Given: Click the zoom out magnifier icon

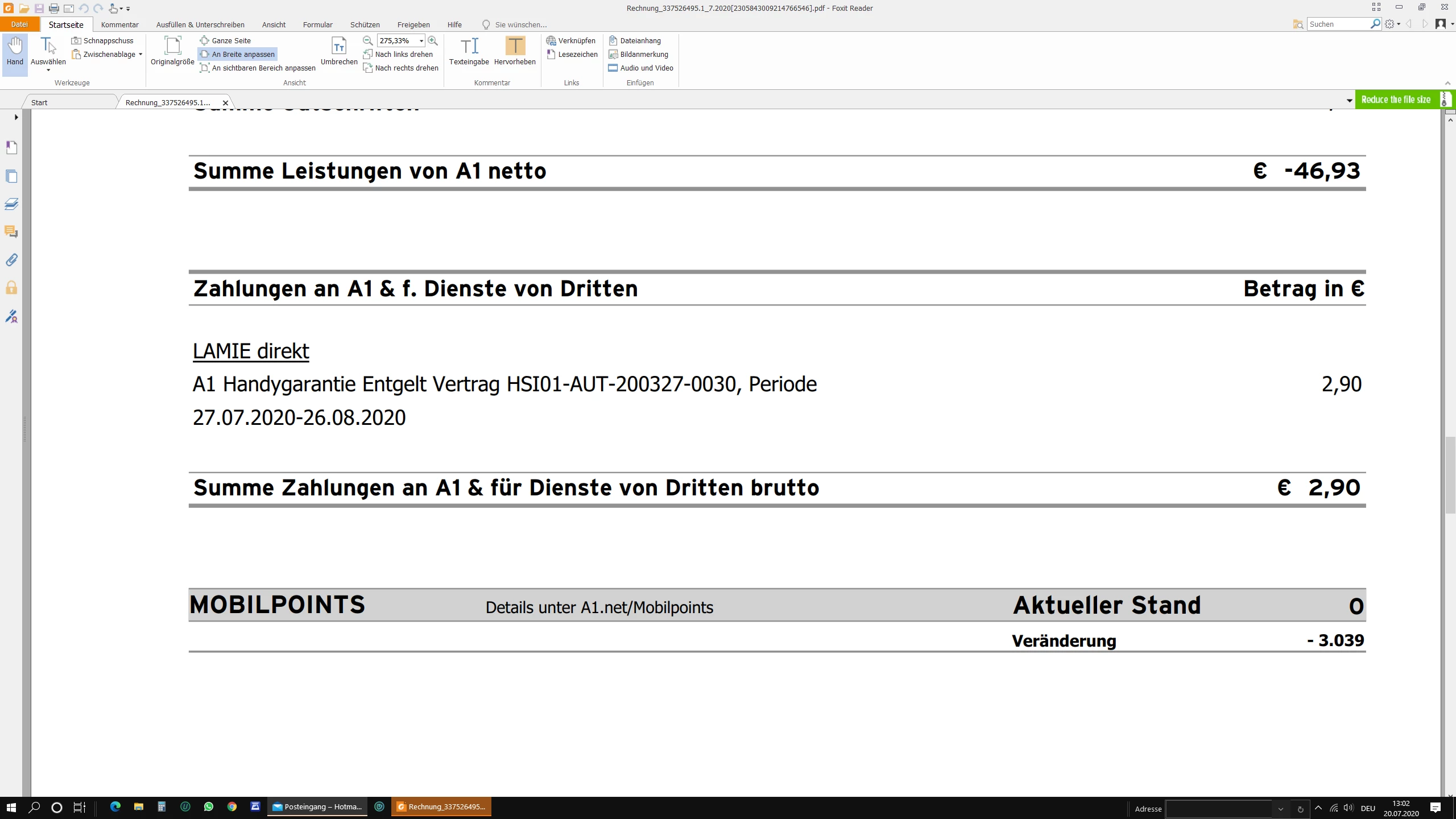Looking at the screenshot, I should 368,40.
